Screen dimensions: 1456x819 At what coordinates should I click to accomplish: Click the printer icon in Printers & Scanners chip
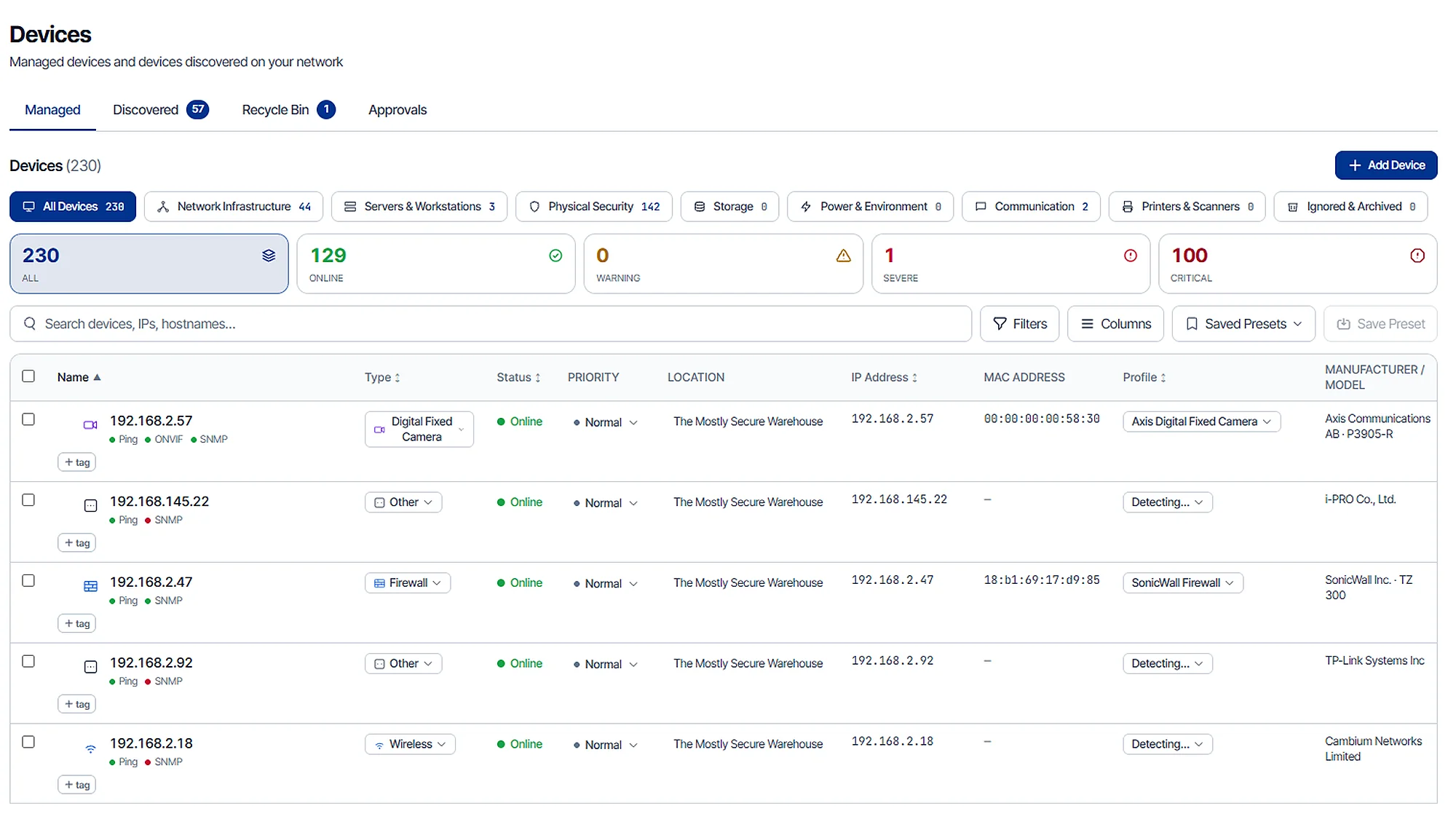pos(1127,207)
